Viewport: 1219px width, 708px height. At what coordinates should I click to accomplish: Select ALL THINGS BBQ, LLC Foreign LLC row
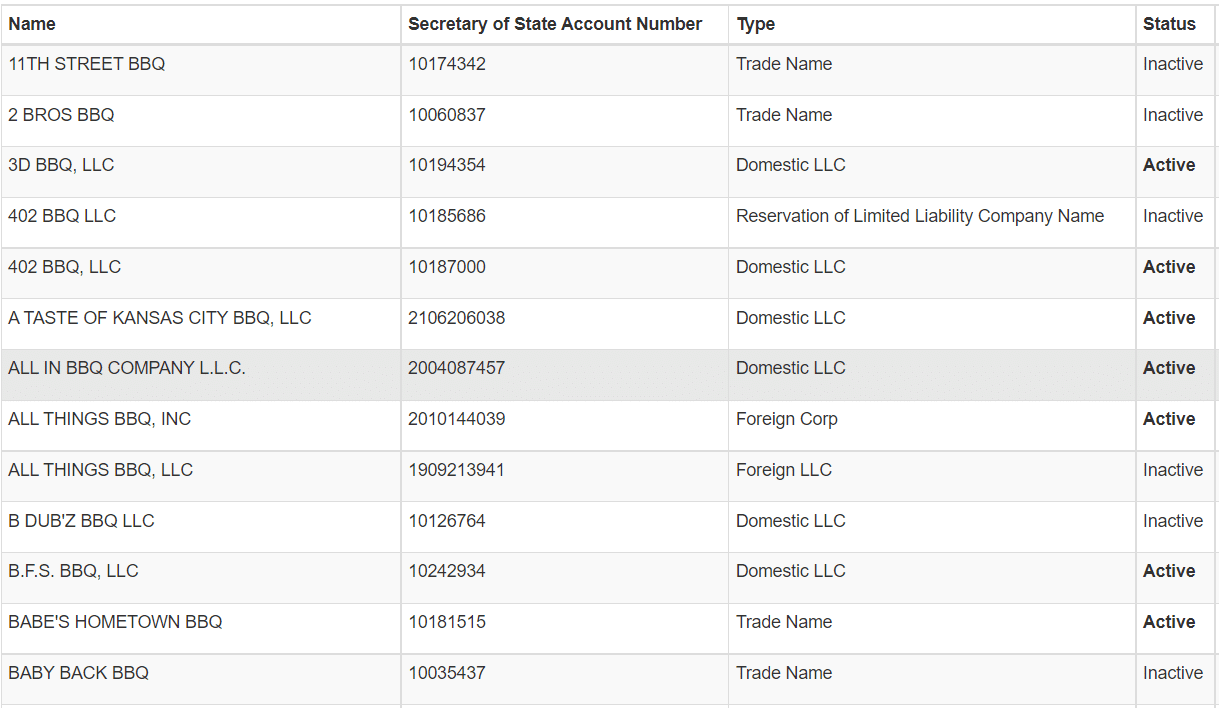[609, 476]
